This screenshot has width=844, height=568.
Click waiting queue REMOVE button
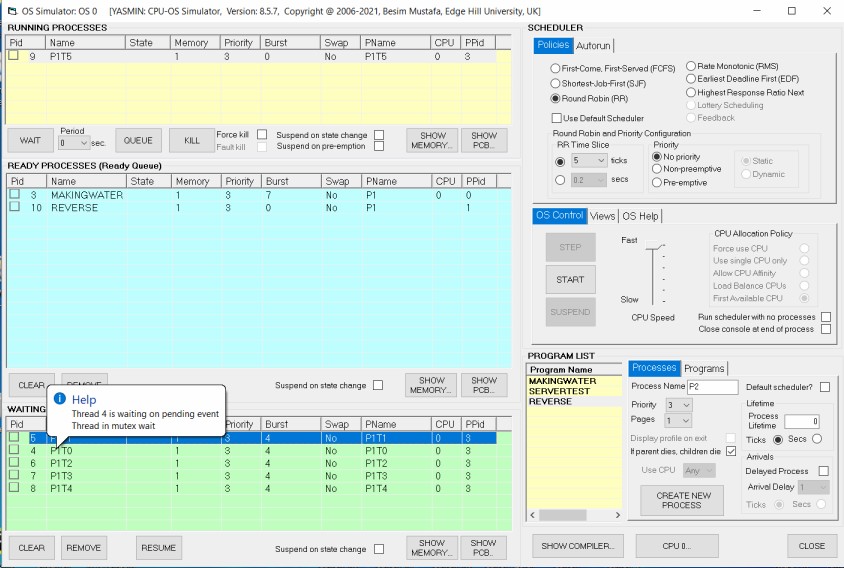83,548
